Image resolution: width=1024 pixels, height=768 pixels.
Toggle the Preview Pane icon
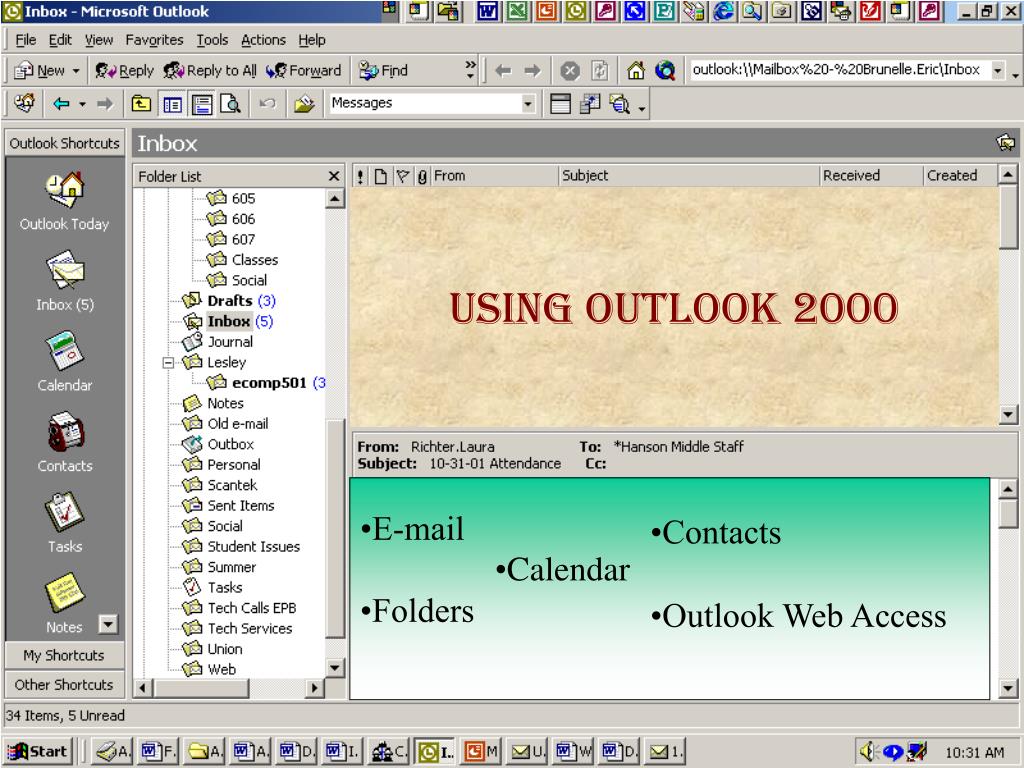202,104
